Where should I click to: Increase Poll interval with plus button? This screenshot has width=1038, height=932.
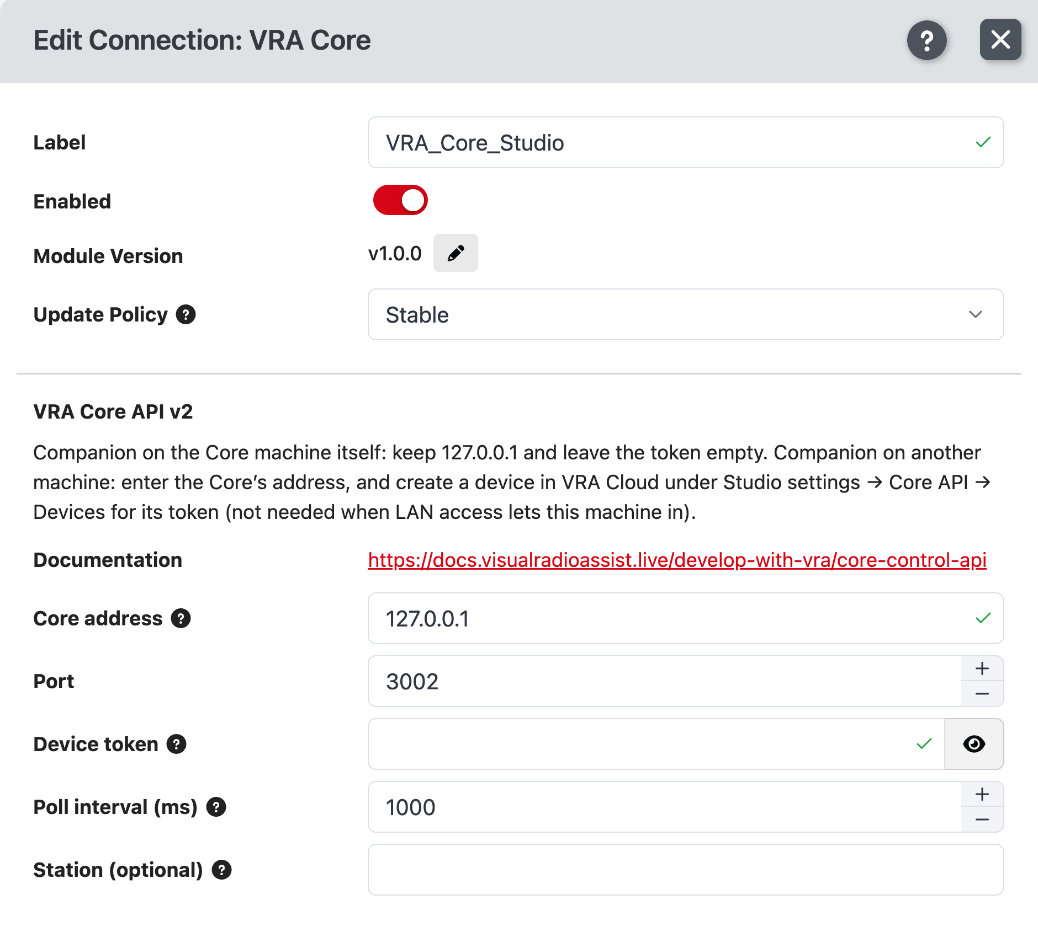(x=982, y=794)
